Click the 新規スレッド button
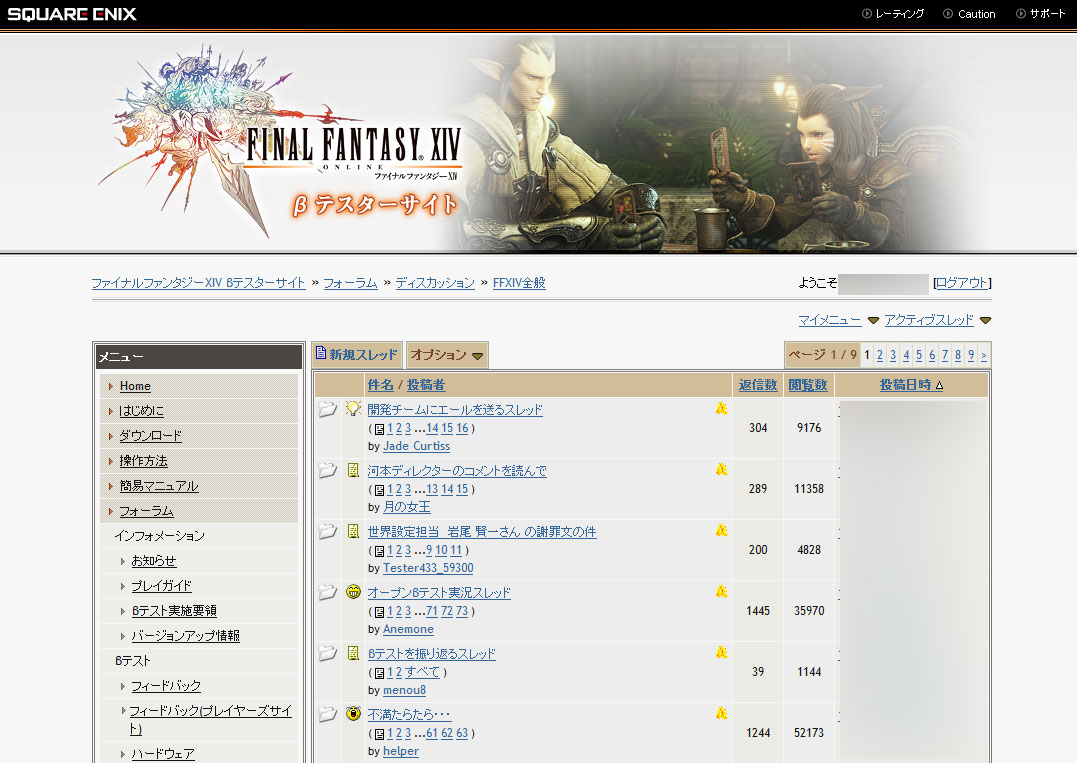1077x763 pixels. 356,354
